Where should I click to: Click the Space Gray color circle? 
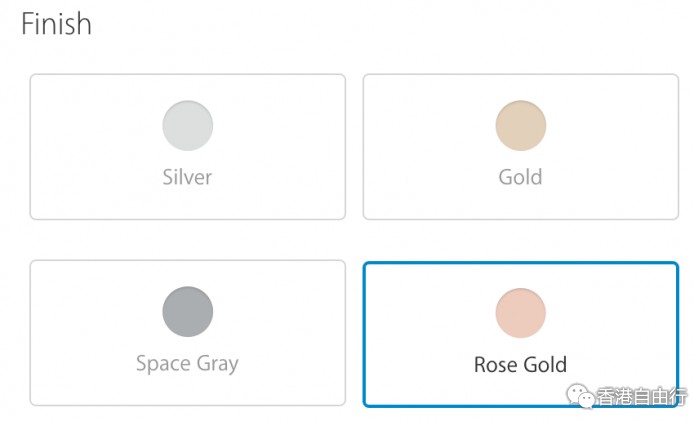pyautogui.click(x=187, y=312)
